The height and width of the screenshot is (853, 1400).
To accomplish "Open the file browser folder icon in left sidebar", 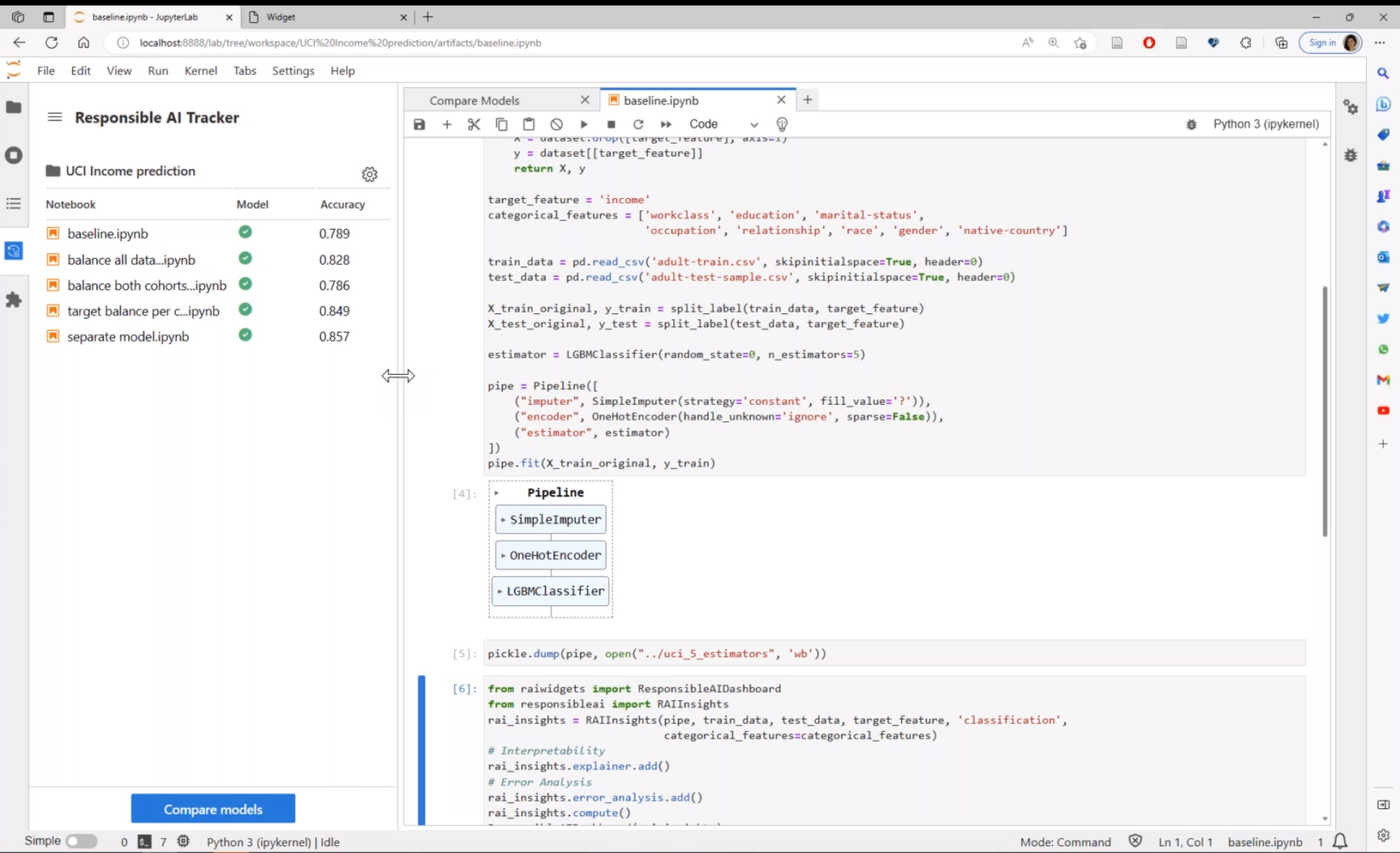I will 14,107.
